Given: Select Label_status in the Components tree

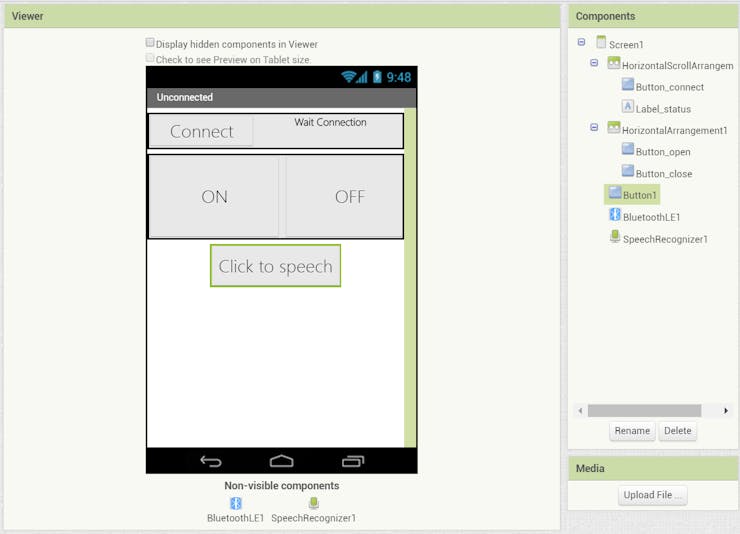Looking at the screenshot, I should [663, 109].
